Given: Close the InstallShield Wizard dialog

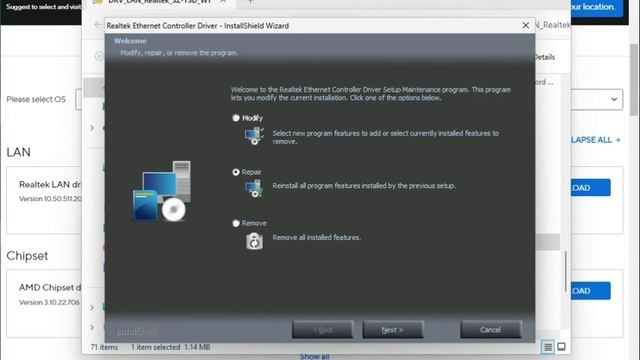Looking at the screenshot, I should (x=526, y=26).
